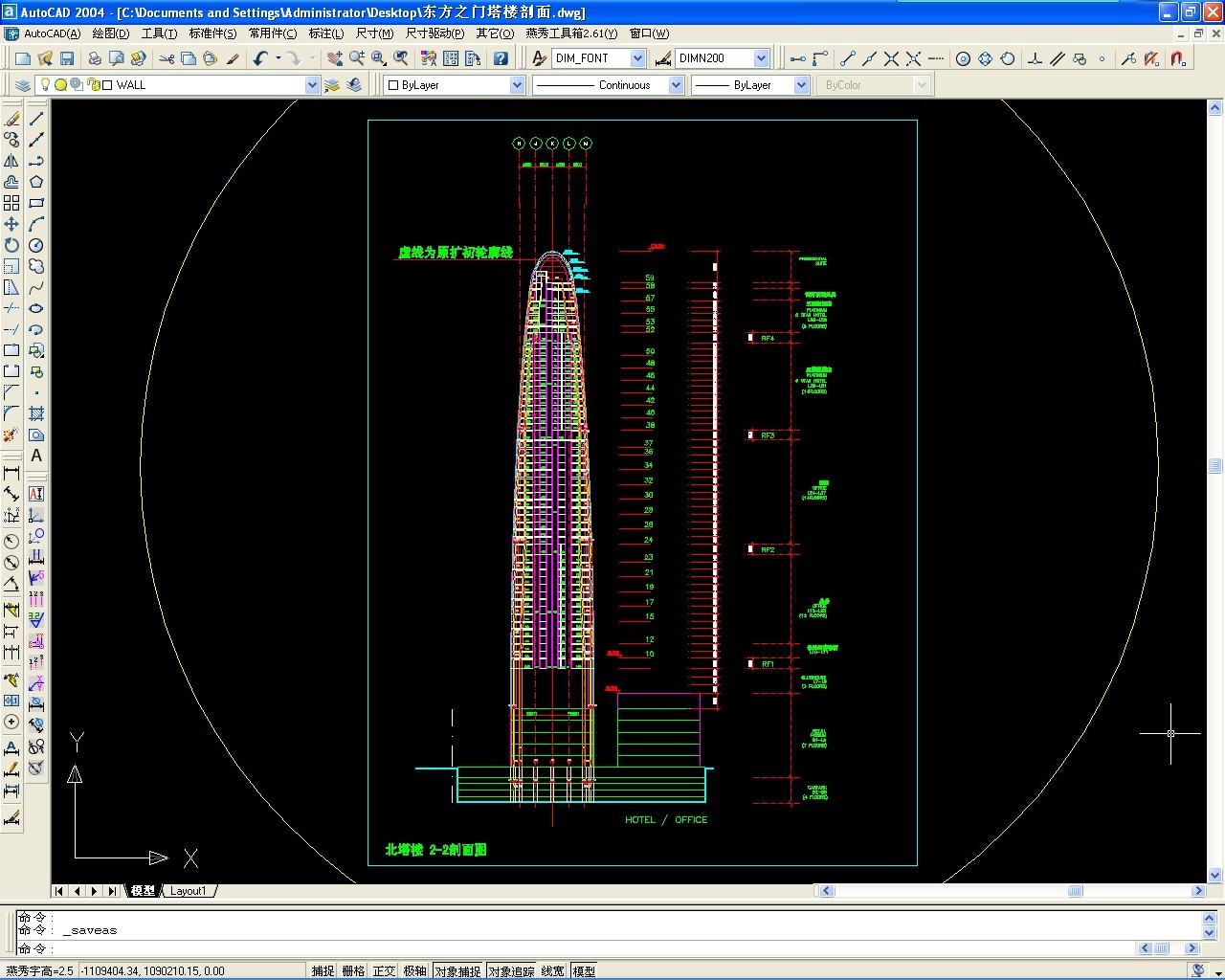Select the Explode tool
The image size is (1225, 980).
click(11, 434)
